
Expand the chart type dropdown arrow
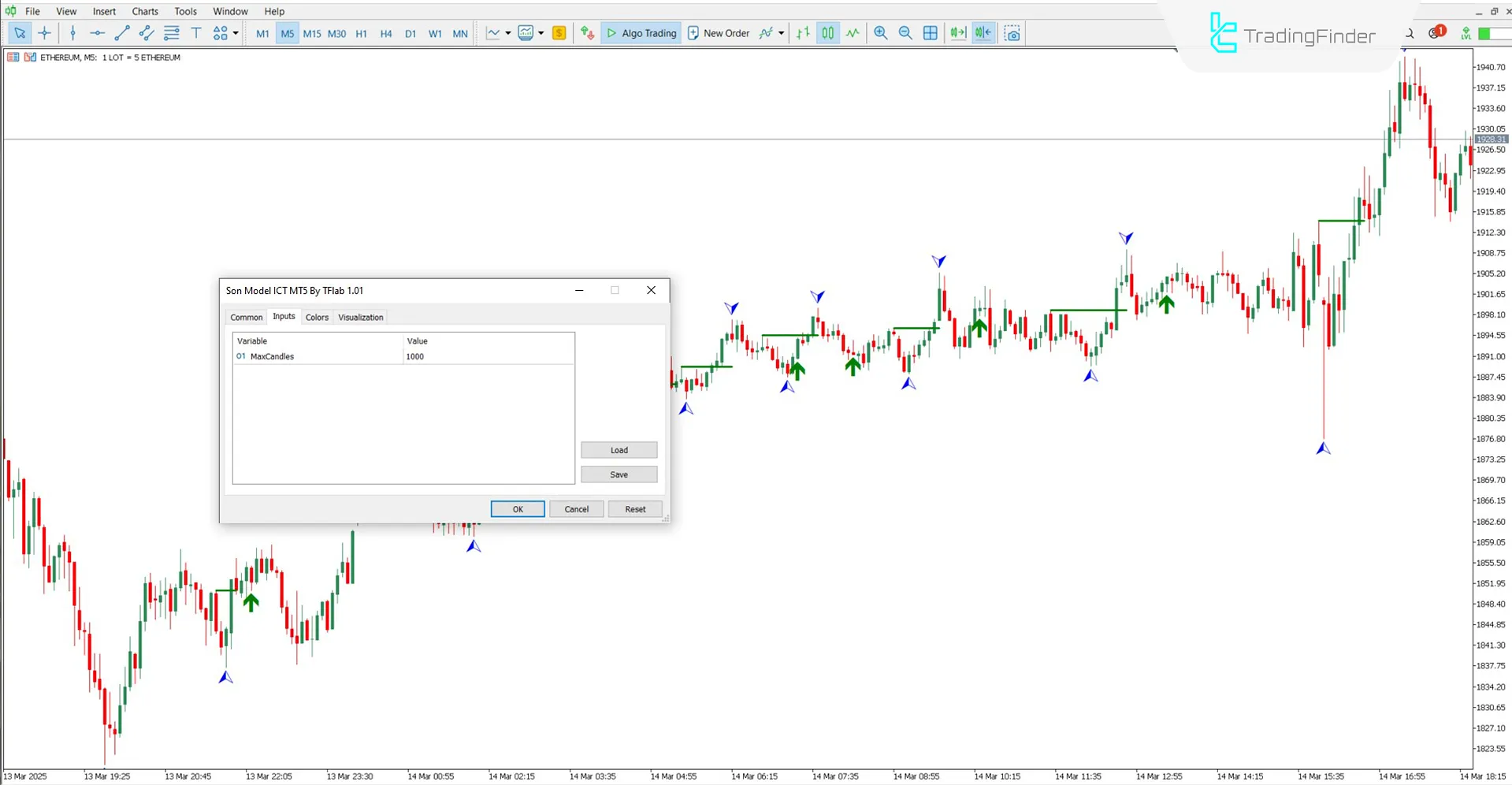(x=509, y=33)
